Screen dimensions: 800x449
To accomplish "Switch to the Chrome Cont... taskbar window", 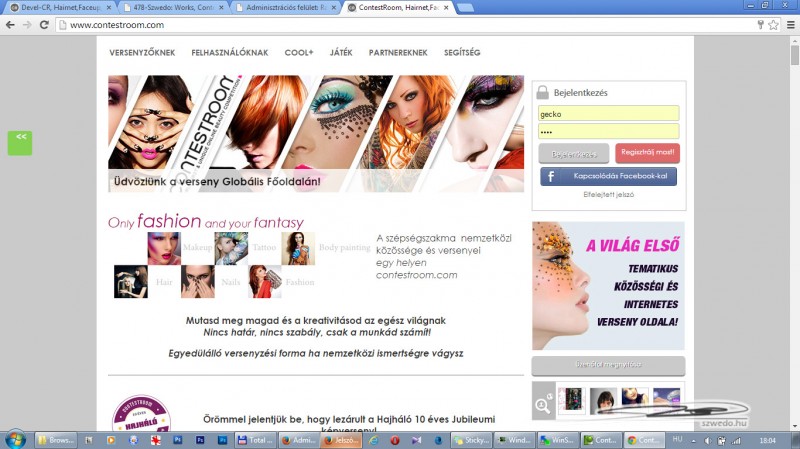I will coord(644,440).
